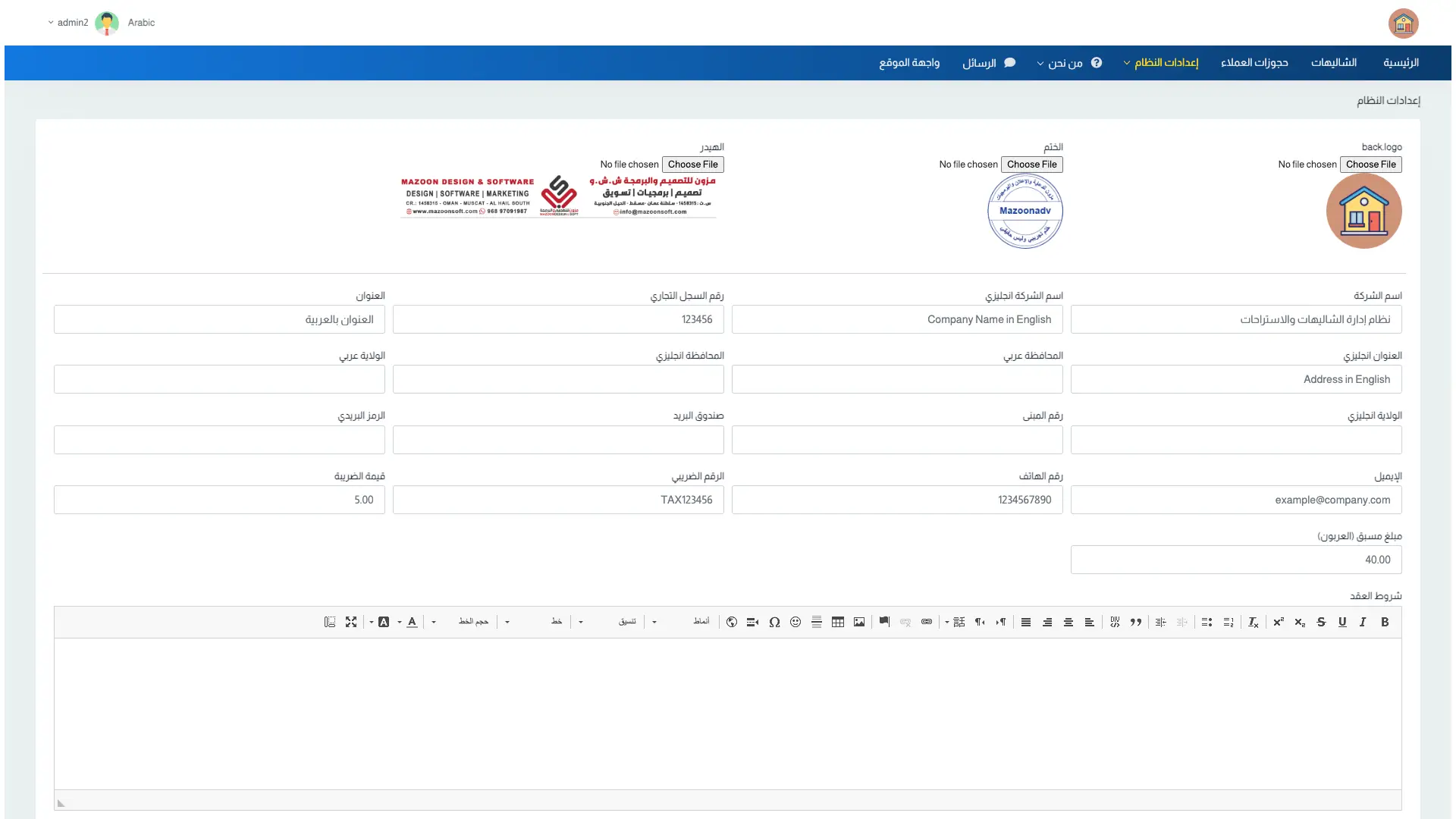Image resolution: width=1456 pixels, height=819 pixels.
Task: Toggle underline formatting in the editor
Action: (1342, 622)
